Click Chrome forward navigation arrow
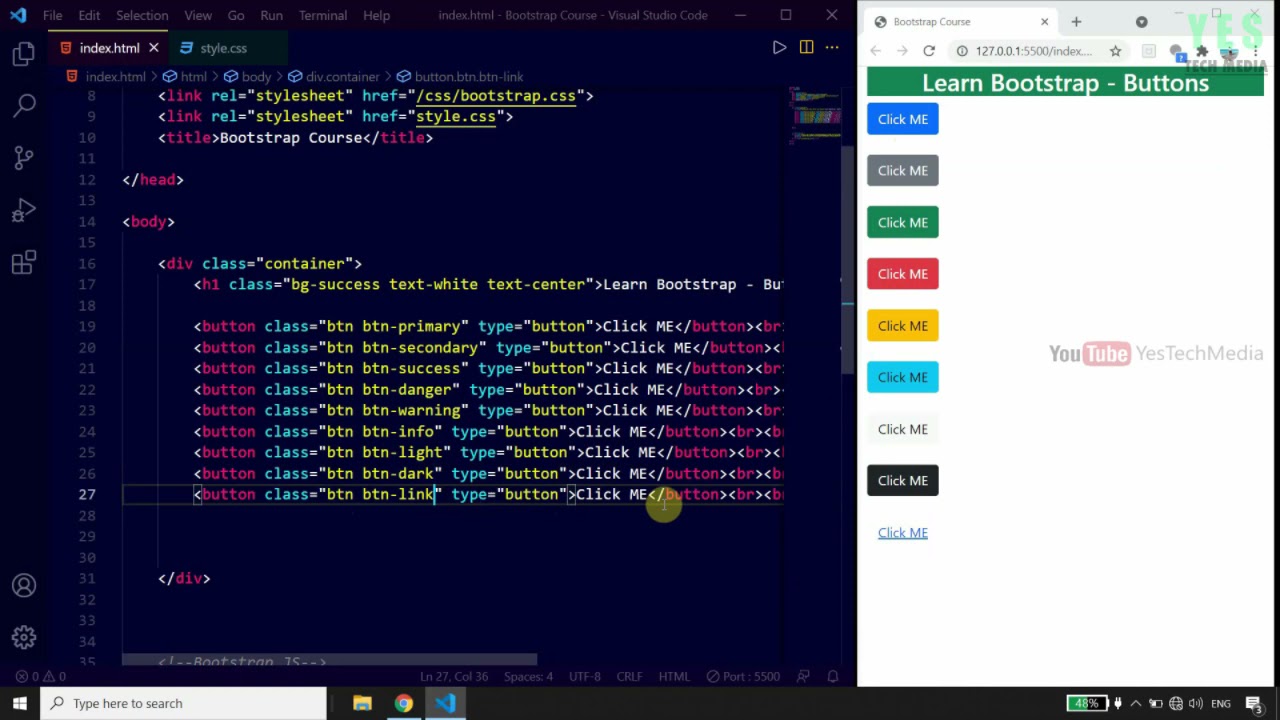 pyautogui.click(x=902, y=51)
